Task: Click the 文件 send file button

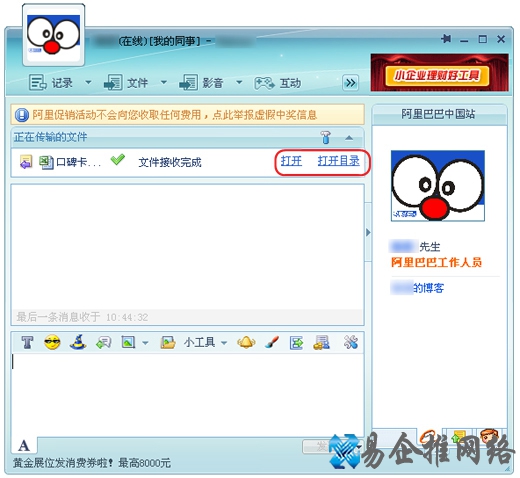Action: pos(126,82)
